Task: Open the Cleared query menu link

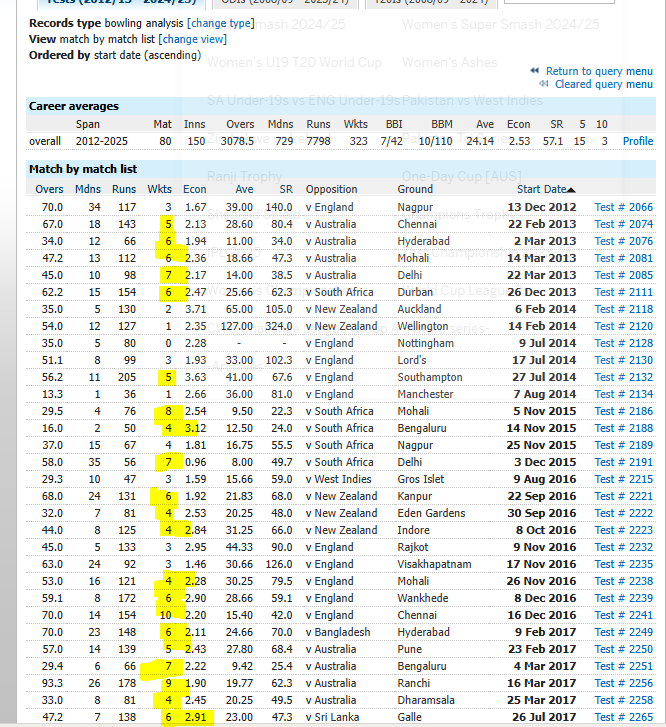Action: pyautogui.click(x=604, y=84)
